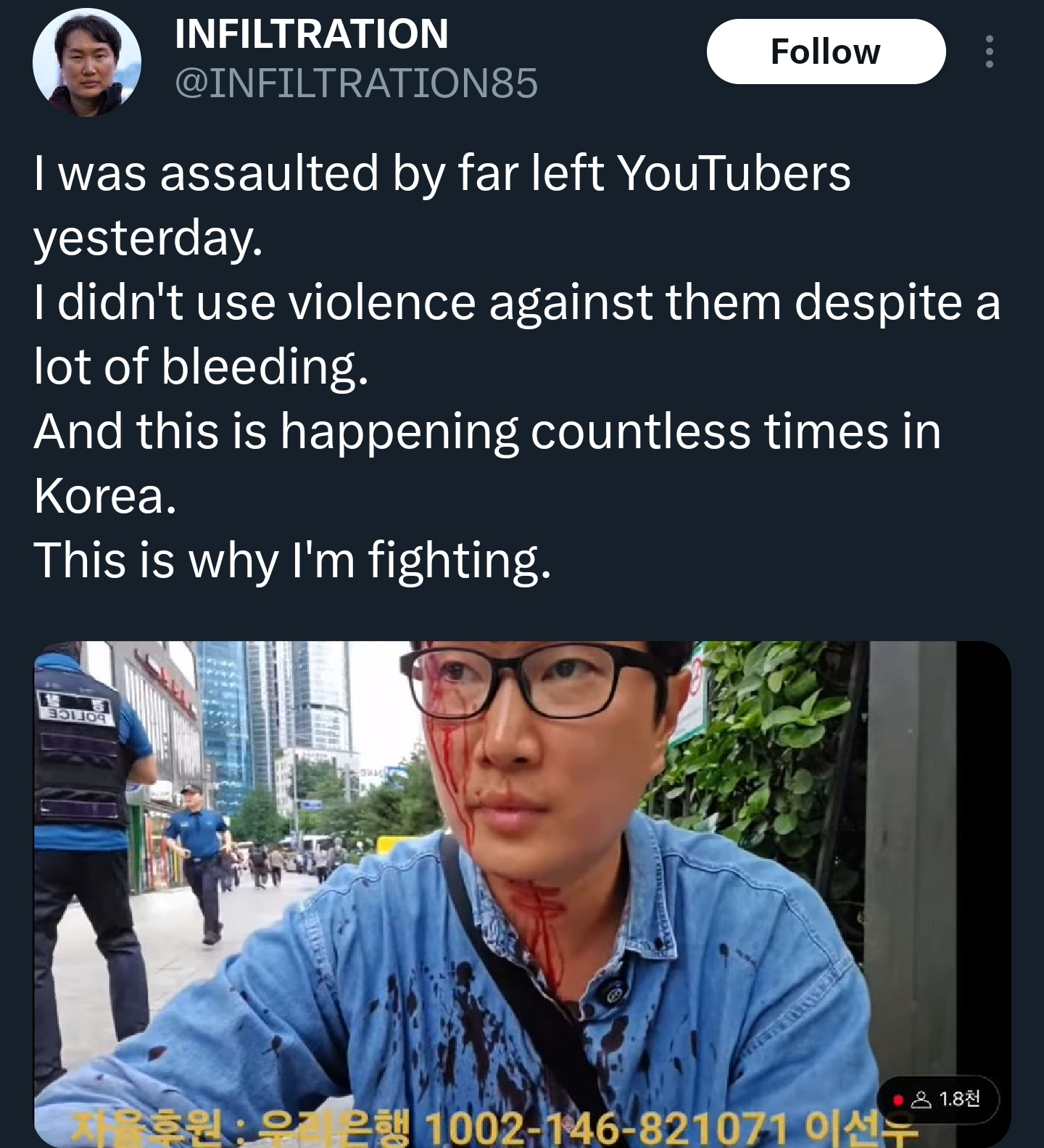Click the viewer silhouette icon in badge
This screenshot has width=1044, height=1148.
(921, 1100)
